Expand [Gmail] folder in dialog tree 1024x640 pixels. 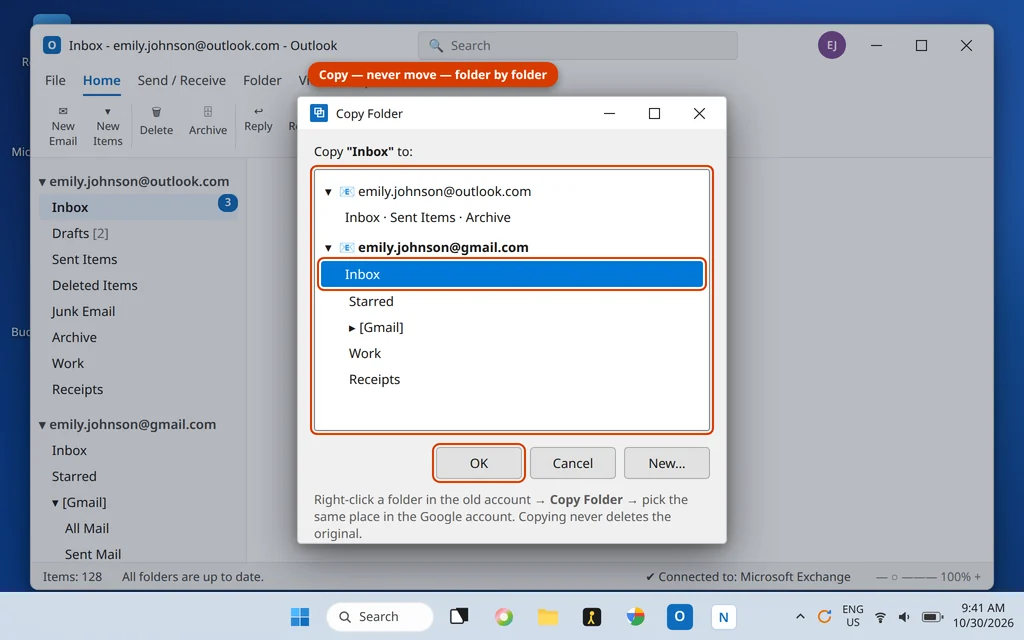tap(352, 328)
